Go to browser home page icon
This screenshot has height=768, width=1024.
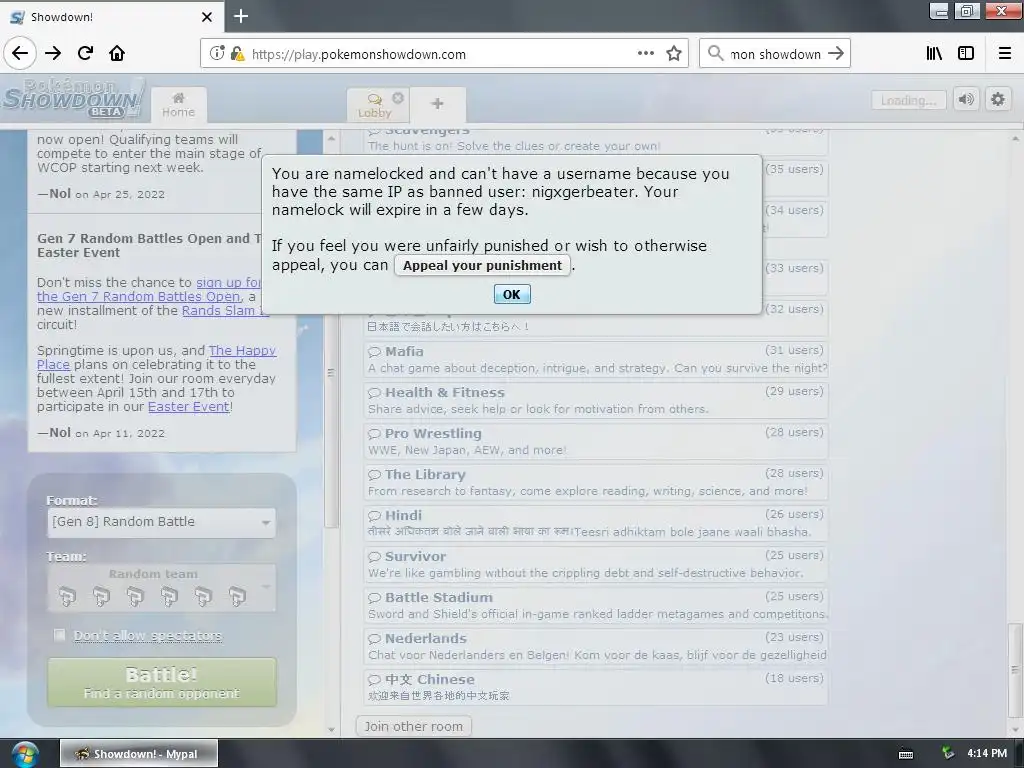117,54
